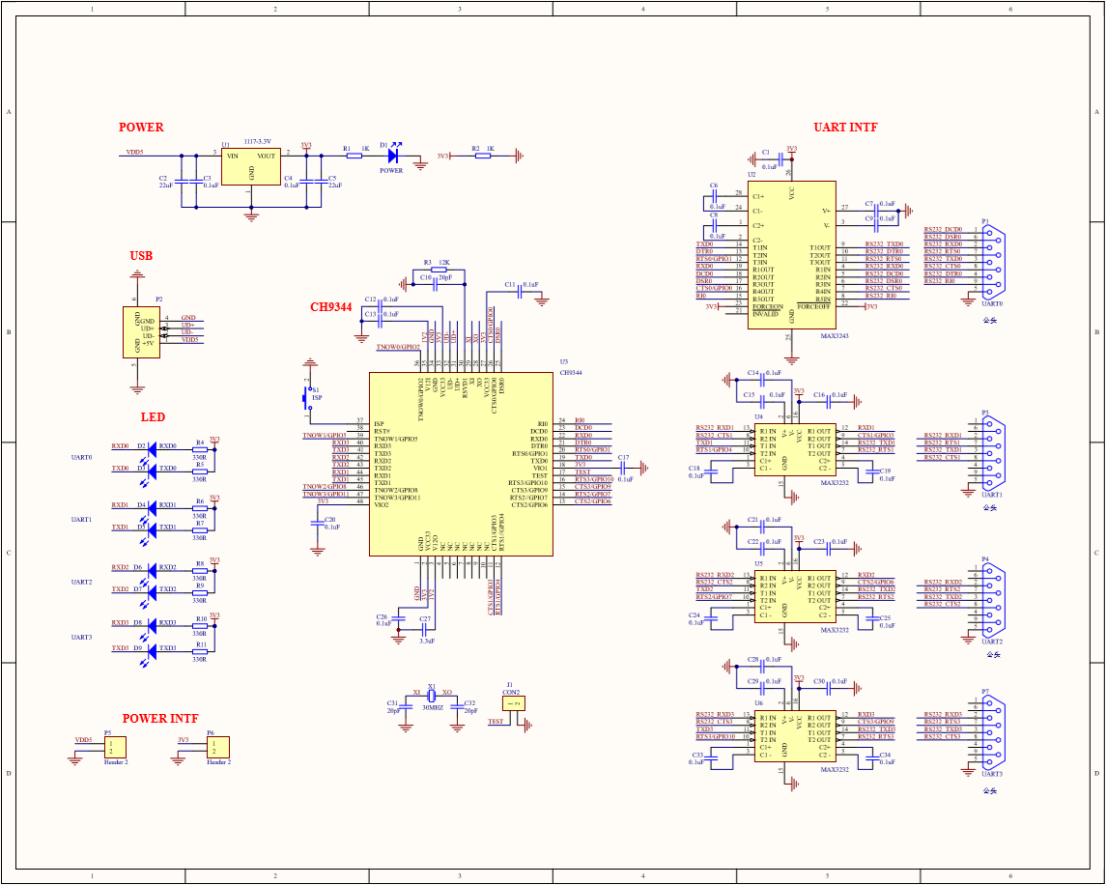Click the 'UART0' label in LED section
This screenshot has height=885, width=1107.
[82, 457]
